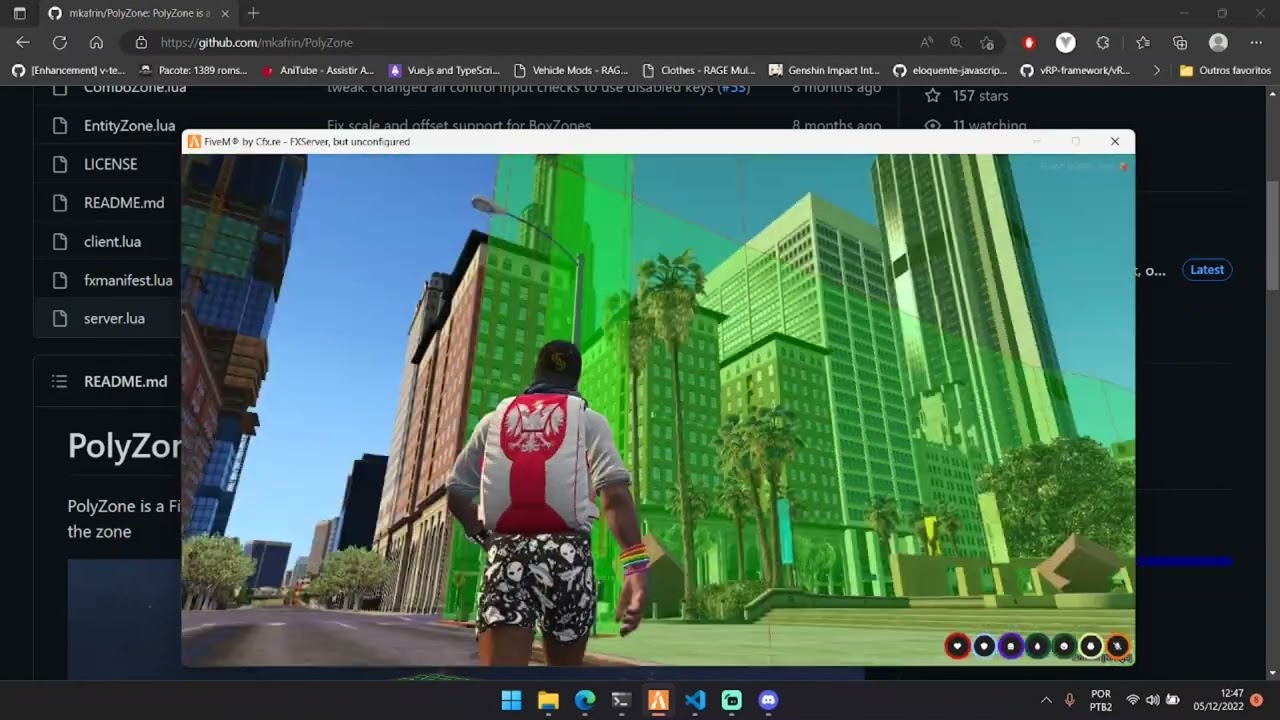
Task: Switch to FiveM on the taskbar
Action: (658, 700)
